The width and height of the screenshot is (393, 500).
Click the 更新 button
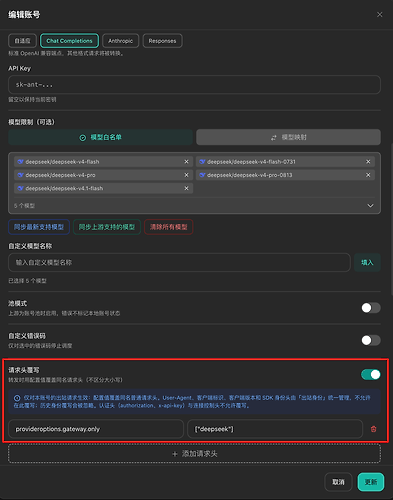click(x=371, y=482)
